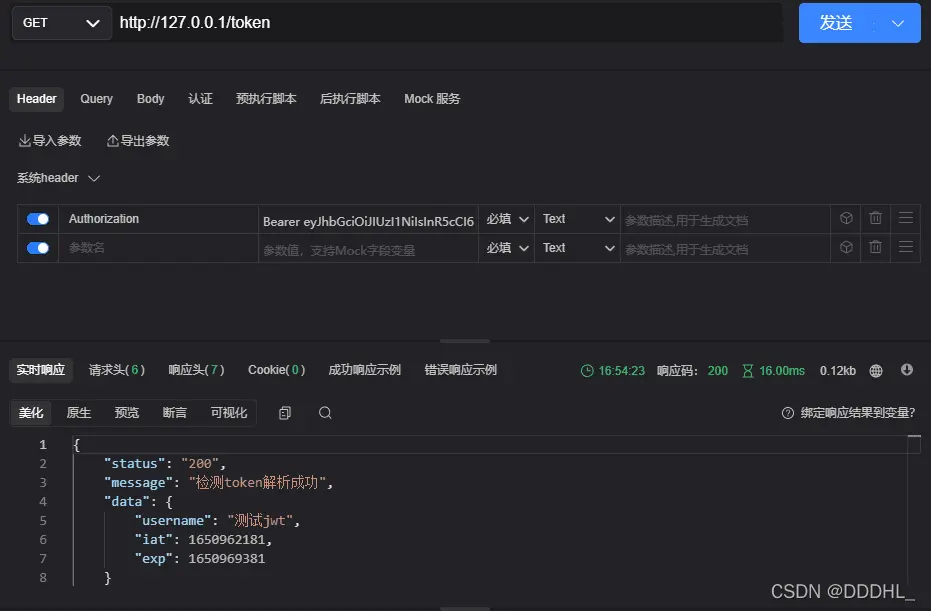Open the Text type dropdown for Authorization

(577, 218)
